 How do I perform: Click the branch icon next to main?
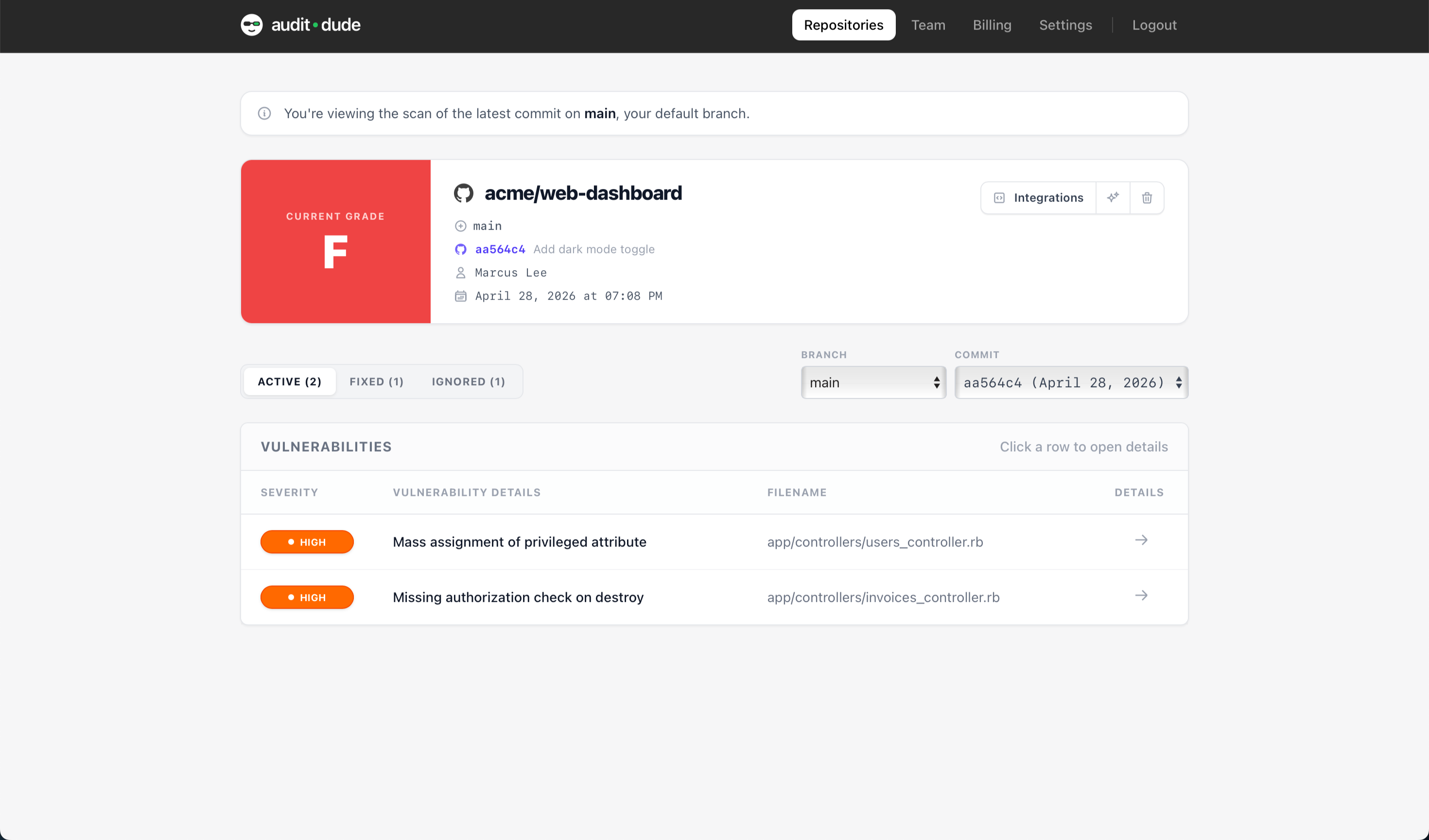pos(460,226)
